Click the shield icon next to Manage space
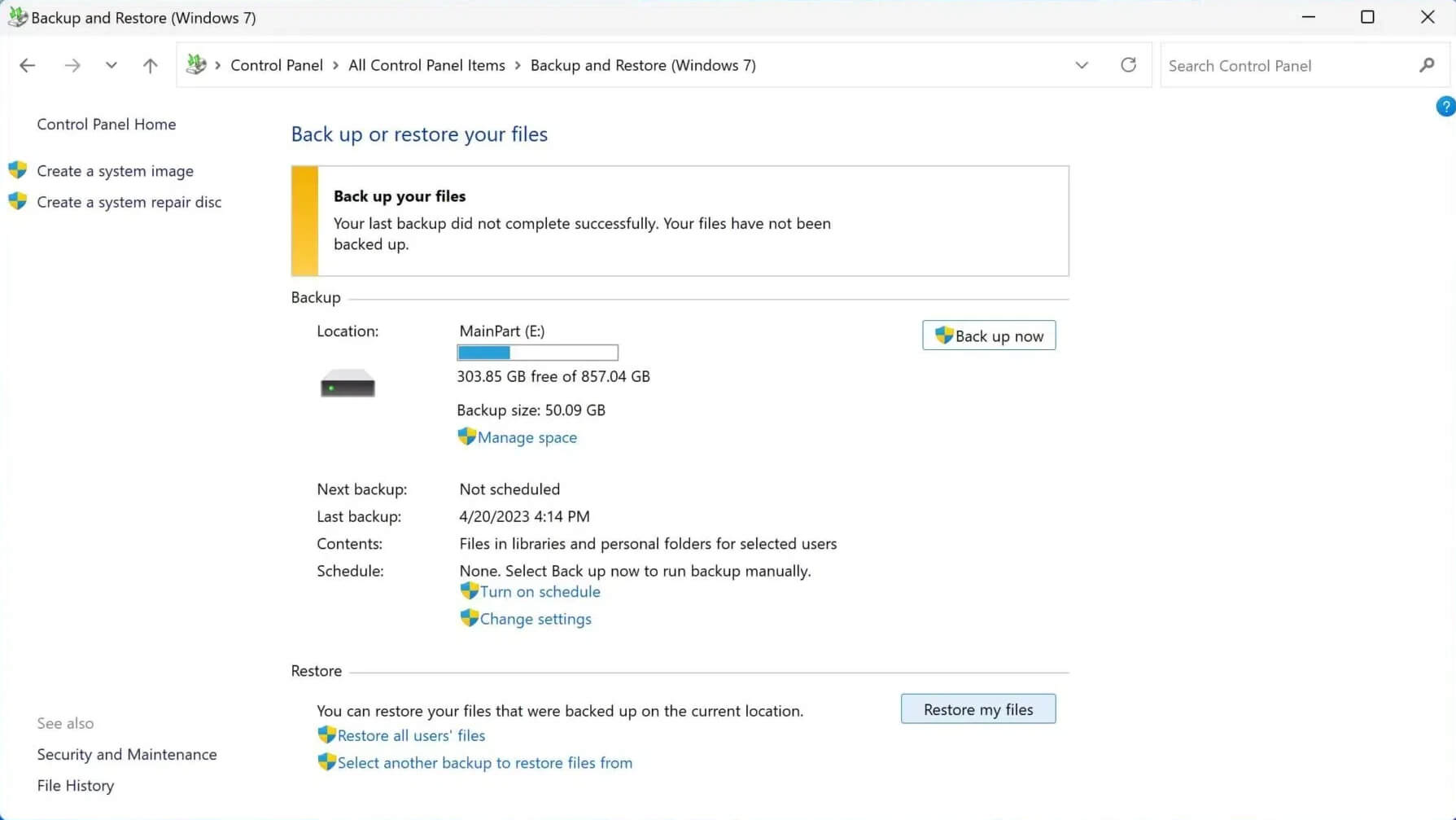The image size is (1456, 820). (466, 436)
